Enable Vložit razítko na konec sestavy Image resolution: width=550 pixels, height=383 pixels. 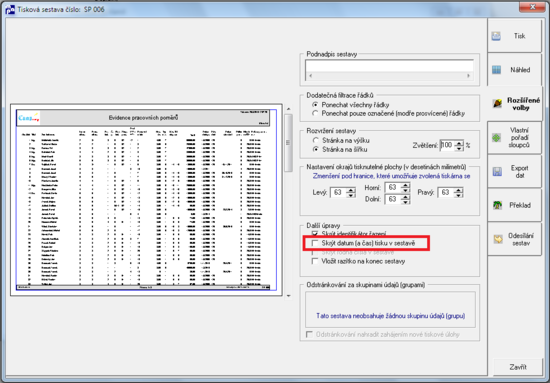click(315, 261)
